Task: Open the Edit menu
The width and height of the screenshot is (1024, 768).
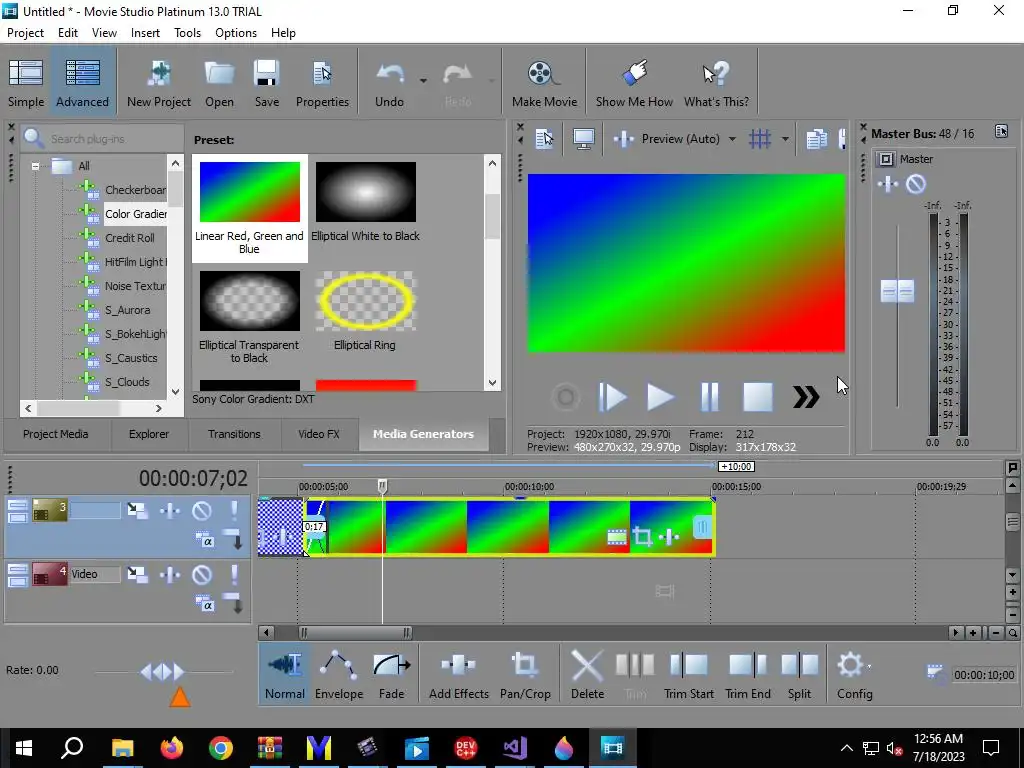Action: tap(67, 33)
